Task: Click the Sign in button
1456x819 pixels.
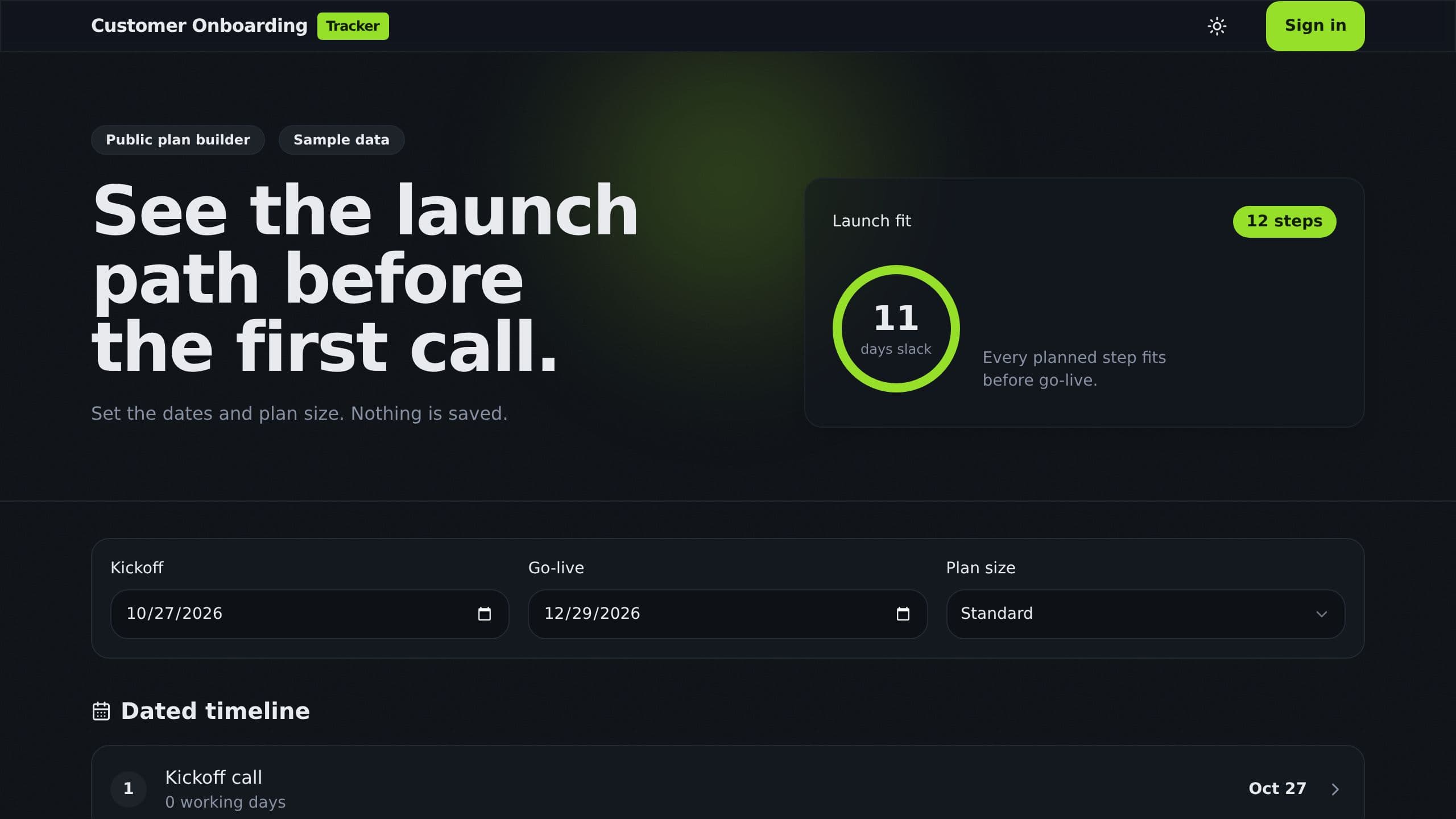Action: click(x=1315, y=26)
